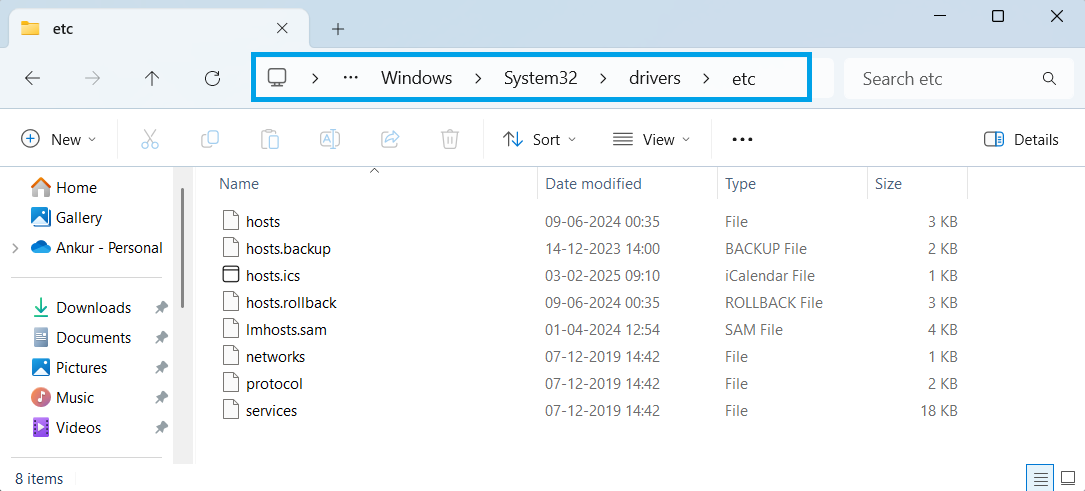Switch to large thumbnails view in status bar
1085x491 pixels.
1066,478
